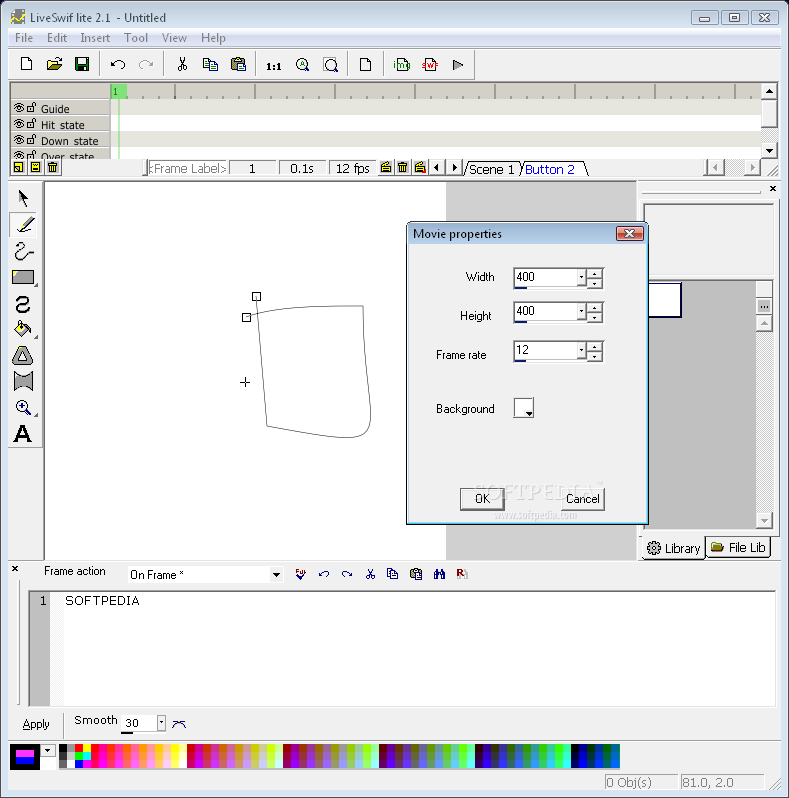Open the Frame rate dropdown arrow
The height and width of the screenshot is (798, 789).
(x=581, y=350)
